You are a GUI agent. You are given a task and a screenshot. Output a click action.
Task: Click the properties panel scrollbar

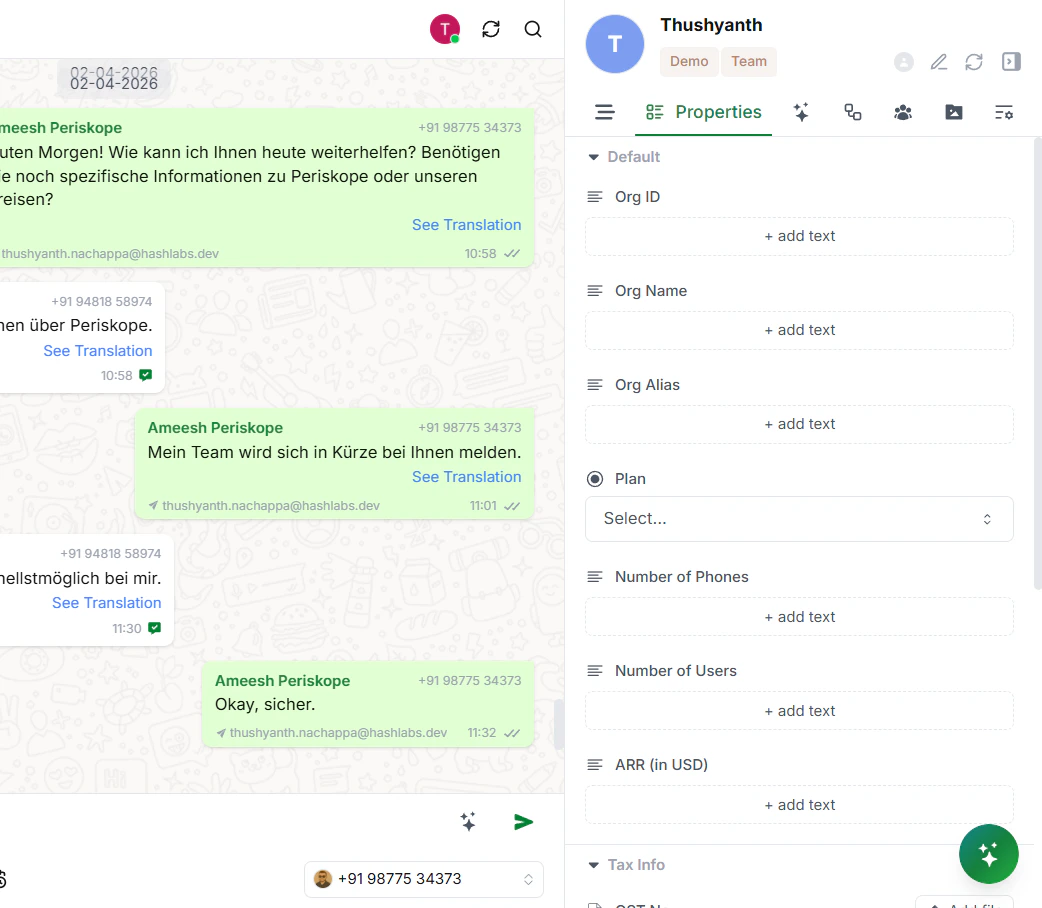1037,363
